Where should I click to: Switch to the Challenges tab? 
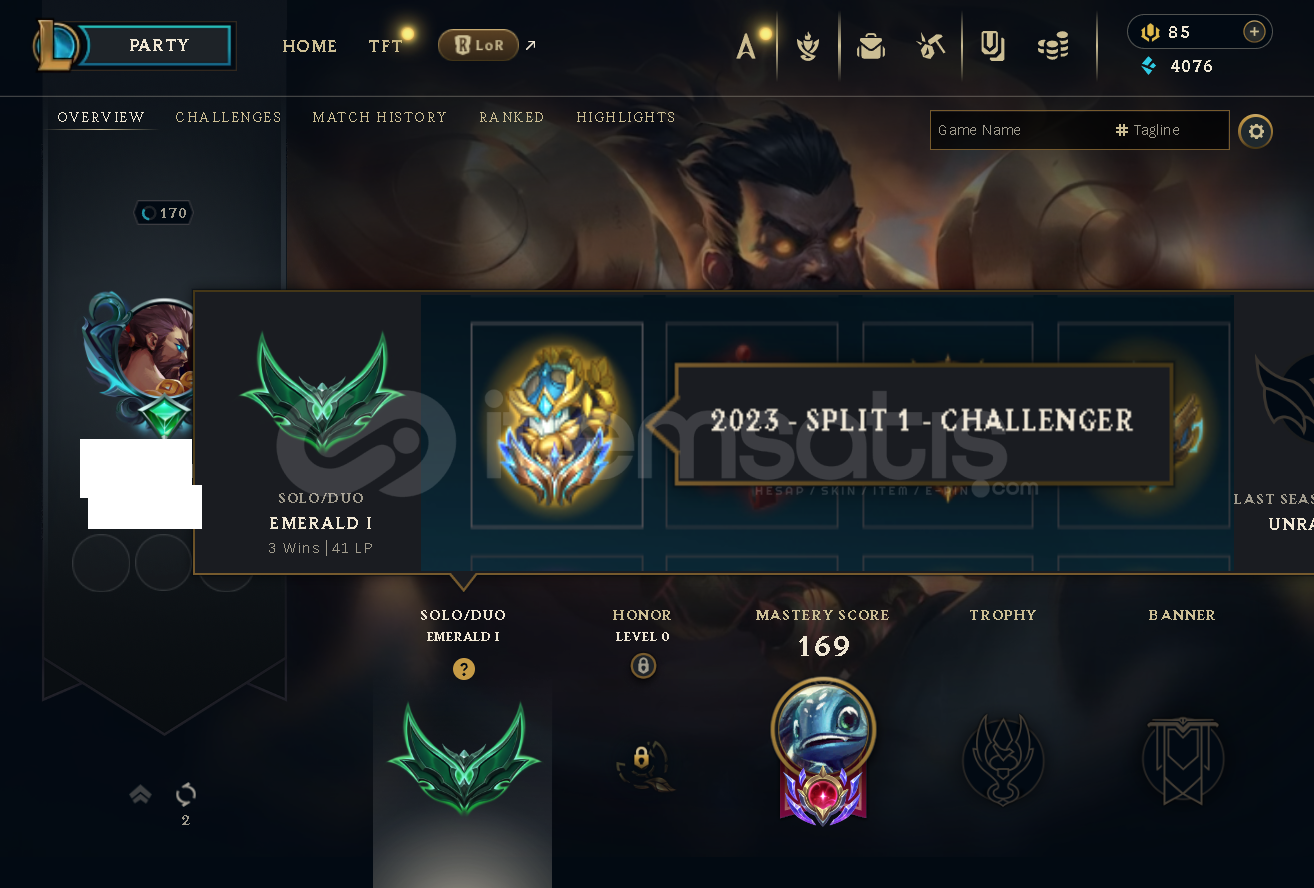pos(228,117)
